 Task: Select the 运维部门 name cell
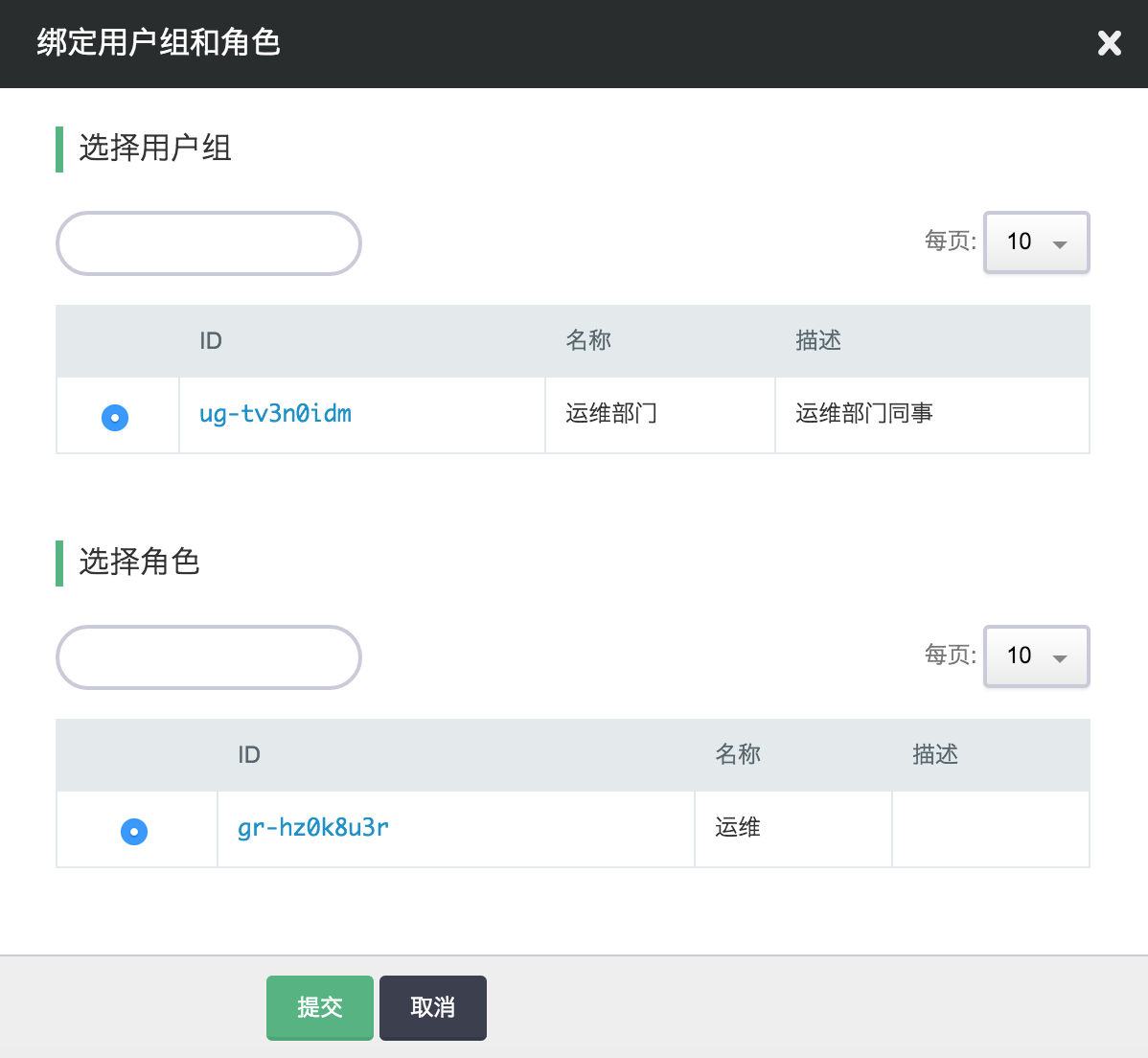coord(611,414)
